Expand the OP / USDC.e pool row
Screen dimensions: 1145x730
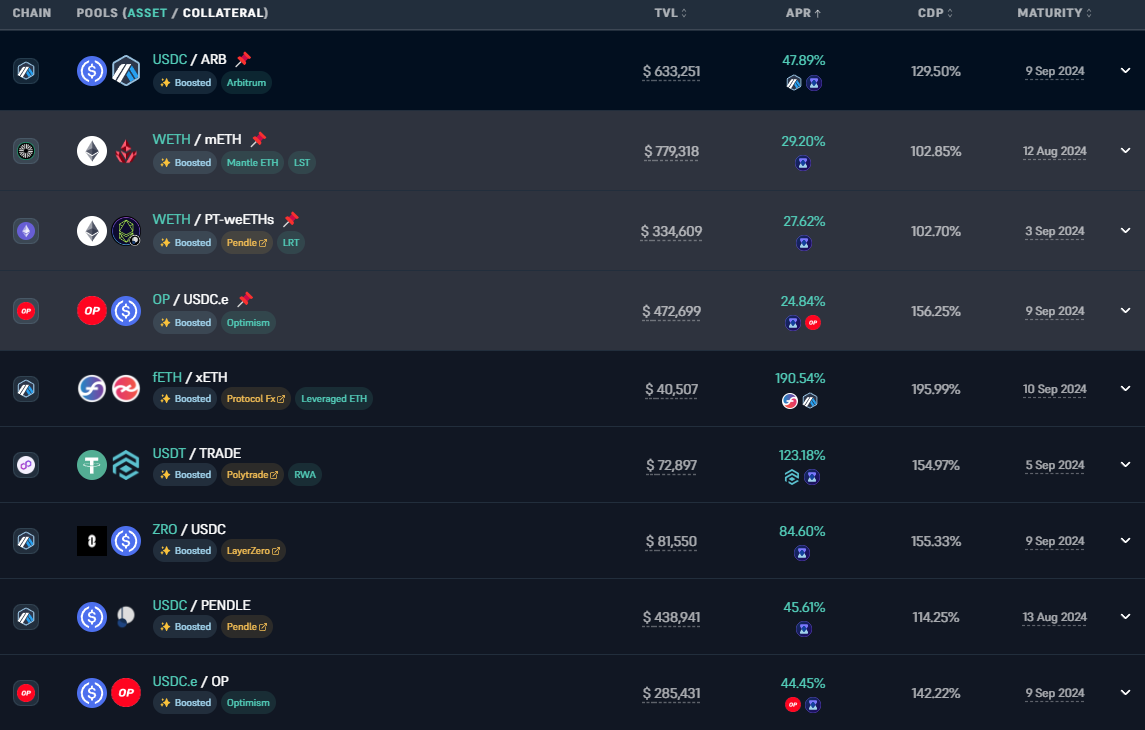pos(1125,310)
